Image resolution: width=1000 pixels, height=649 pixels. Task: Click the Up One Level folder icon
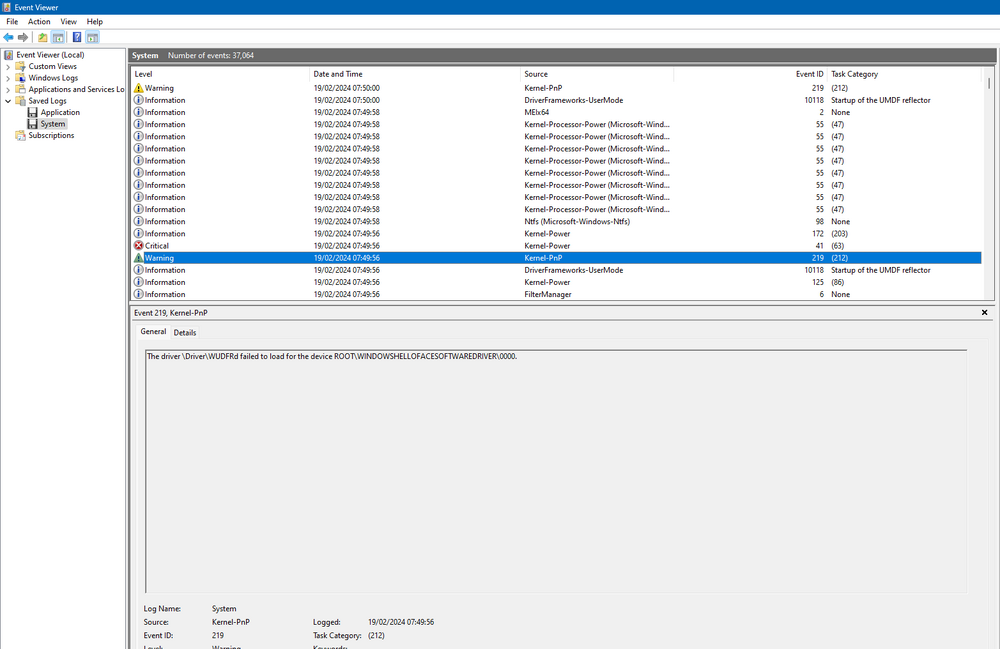43,38
